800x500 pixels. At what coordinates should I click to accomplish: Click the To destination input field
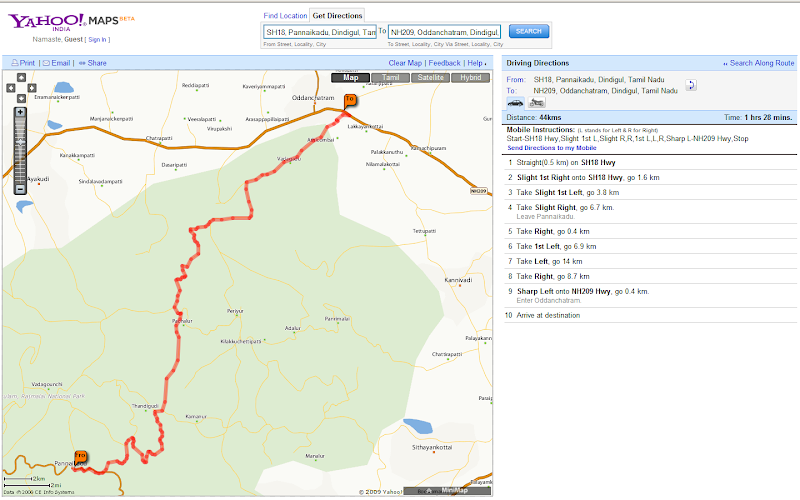click(444, 32)
